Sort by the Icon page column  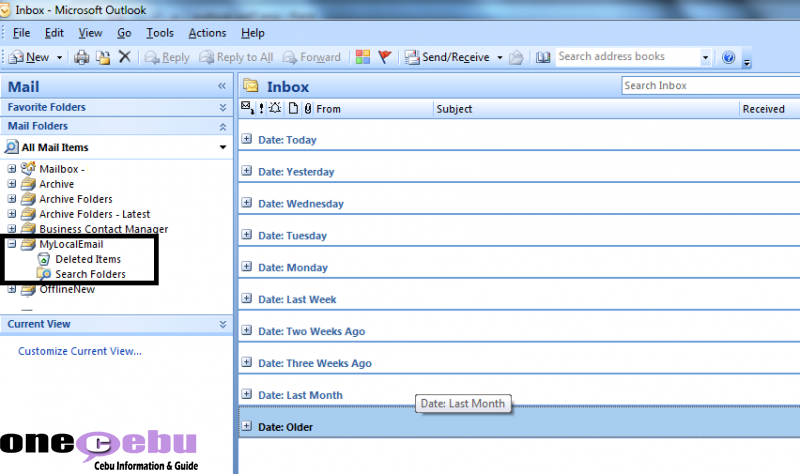point(293,108)
